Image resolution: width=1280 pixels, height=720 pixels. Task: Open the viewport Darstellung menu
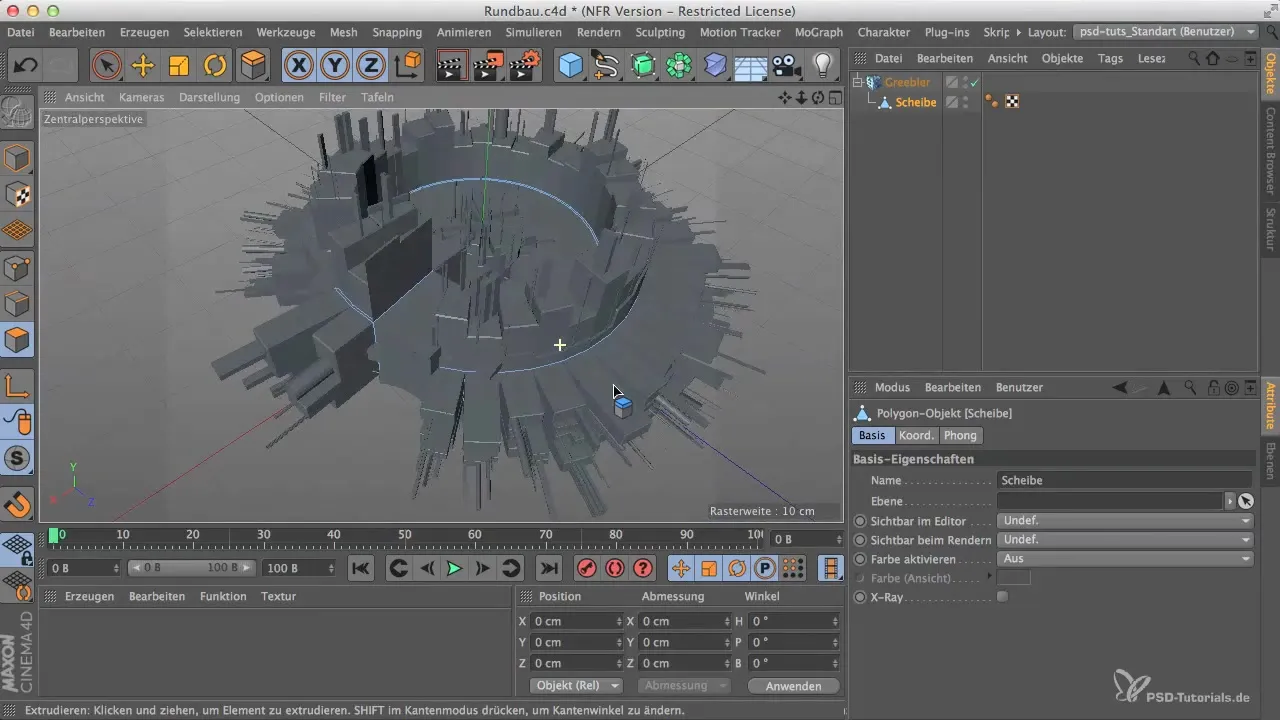[x=209, y=97]
